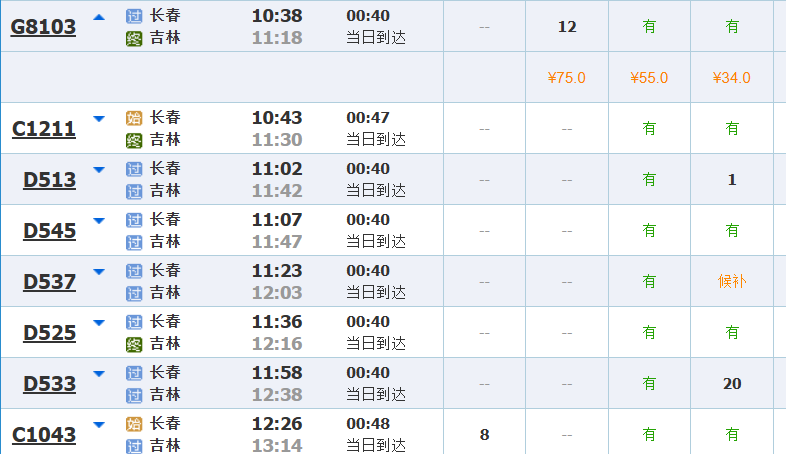Show details arrow for train D537

pos(98,271)
